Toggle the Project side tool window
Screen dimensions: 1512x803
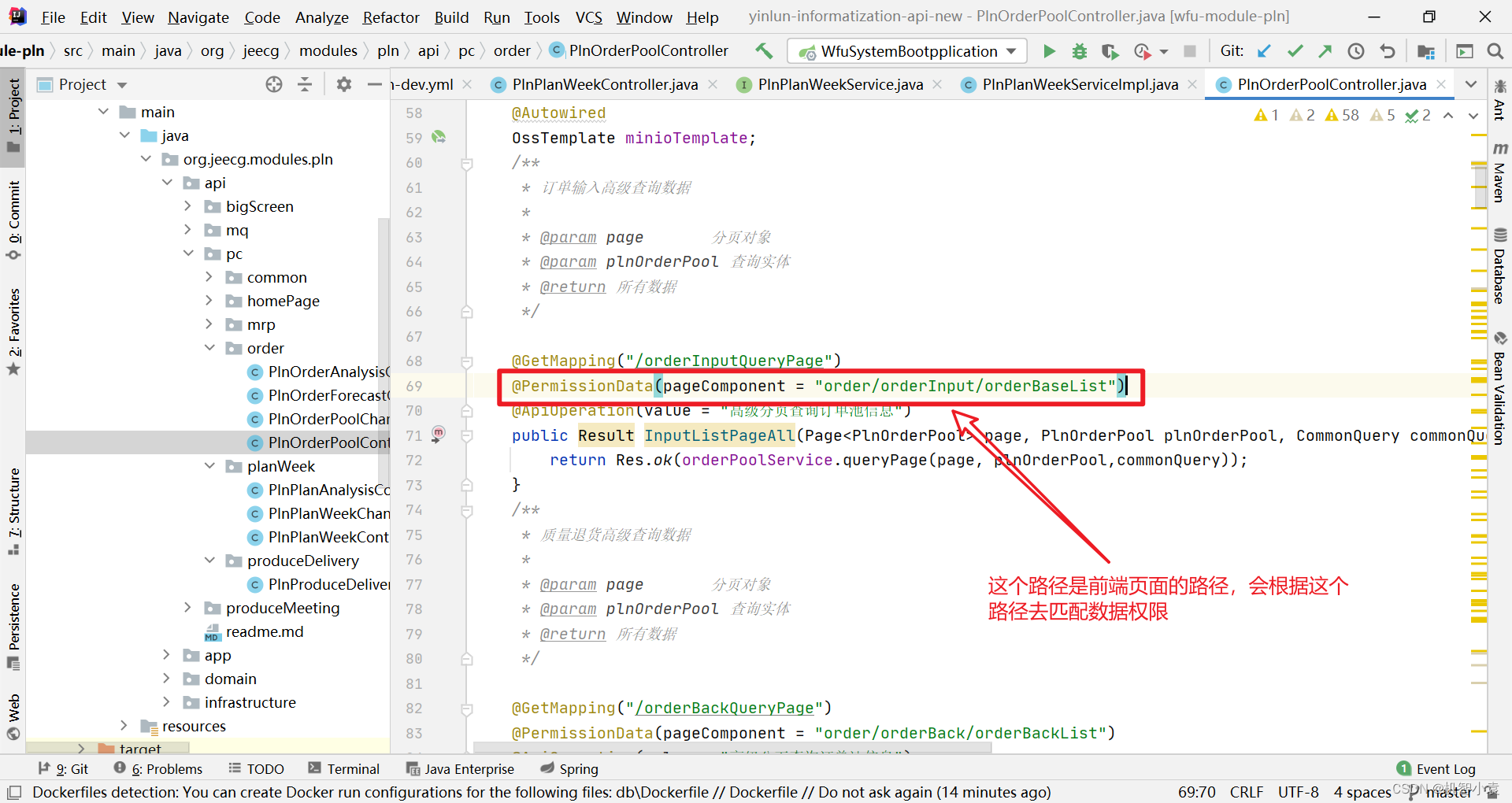(14, 117)
